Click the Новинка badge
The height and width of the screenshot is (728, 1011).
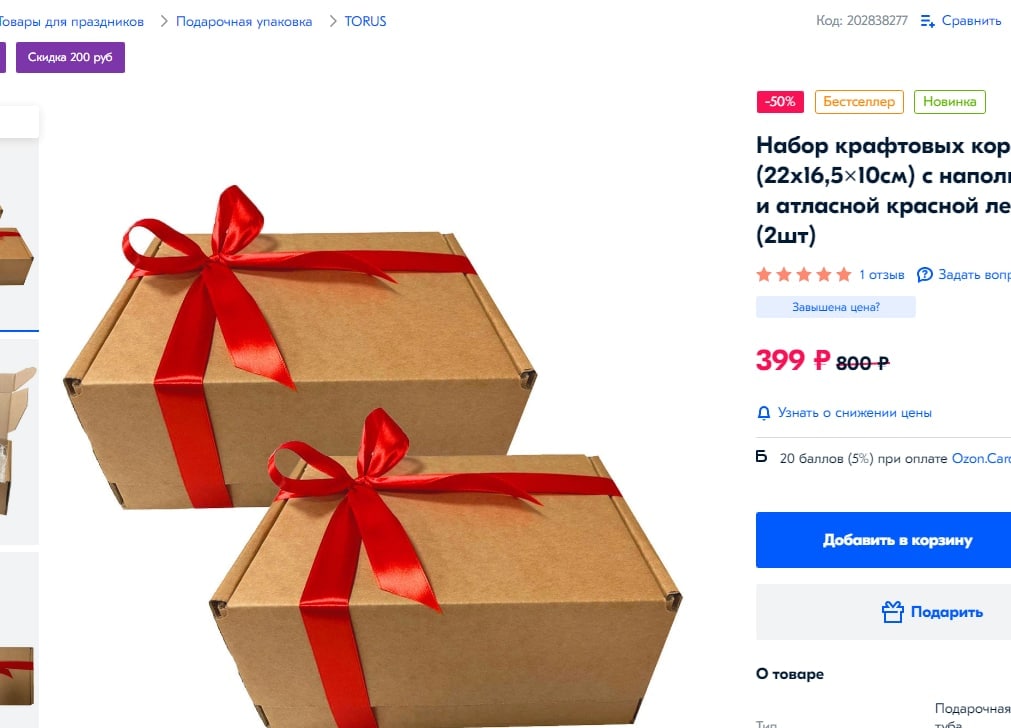[x=949, y=102]
